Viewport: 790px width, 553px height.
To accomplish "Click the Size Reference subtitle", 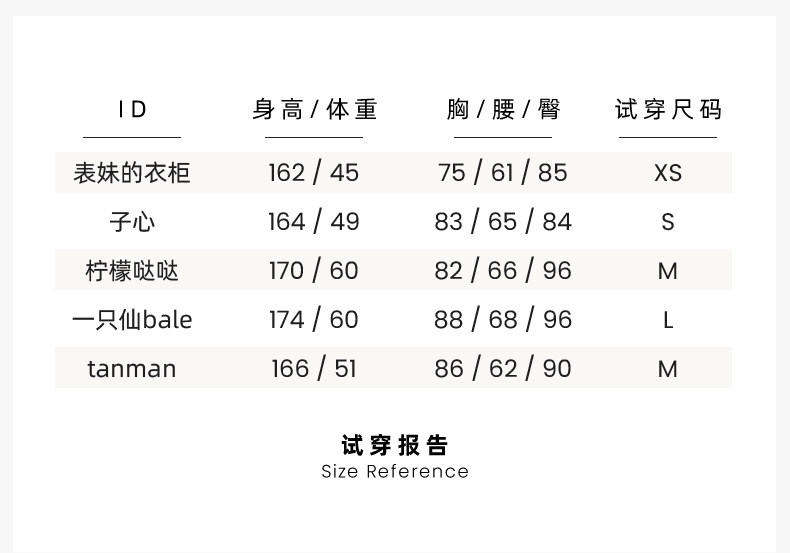I will pos(395,471).
